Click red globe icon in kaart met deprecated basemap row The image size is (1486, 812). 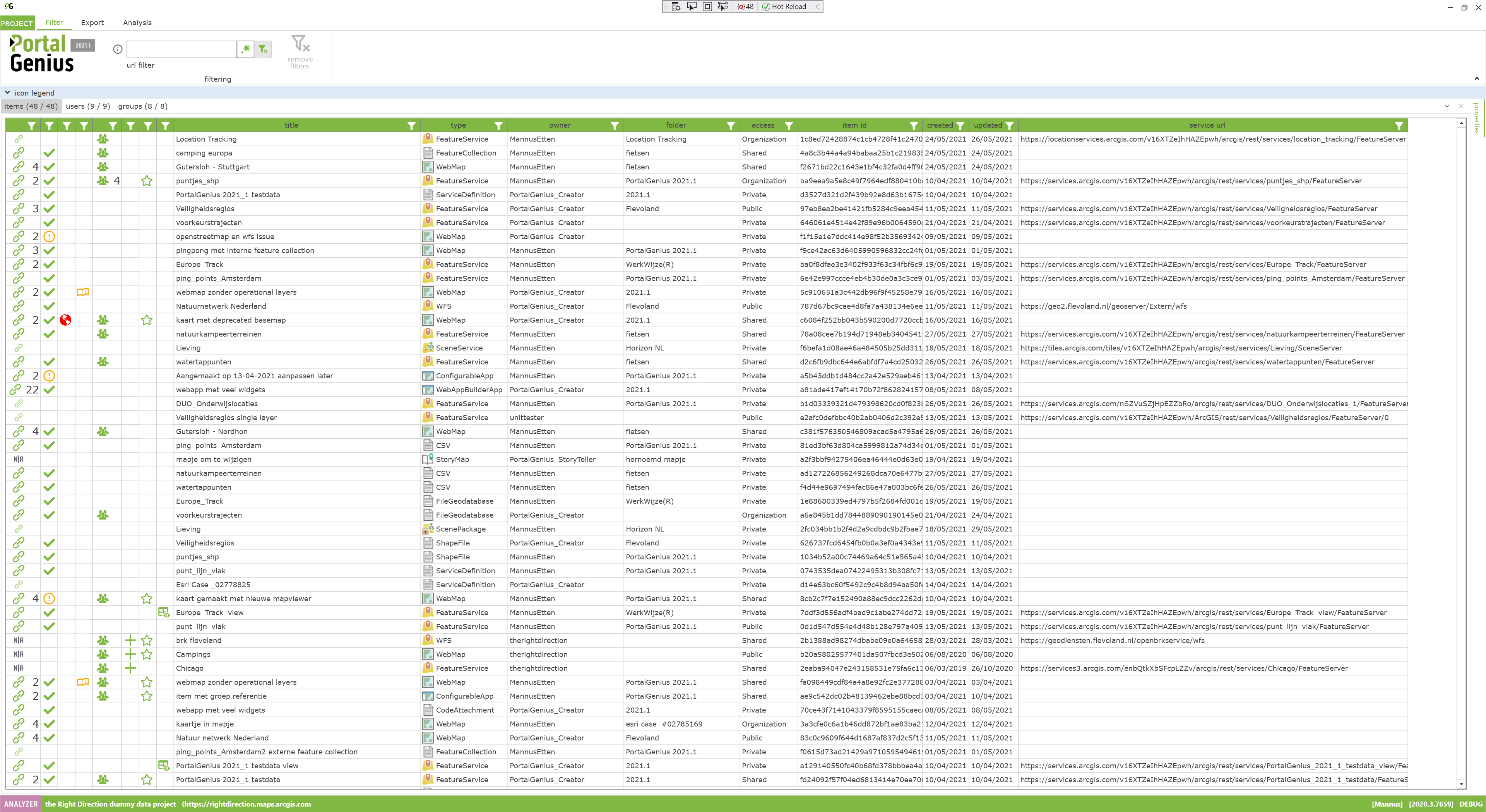tap(66, 320)
